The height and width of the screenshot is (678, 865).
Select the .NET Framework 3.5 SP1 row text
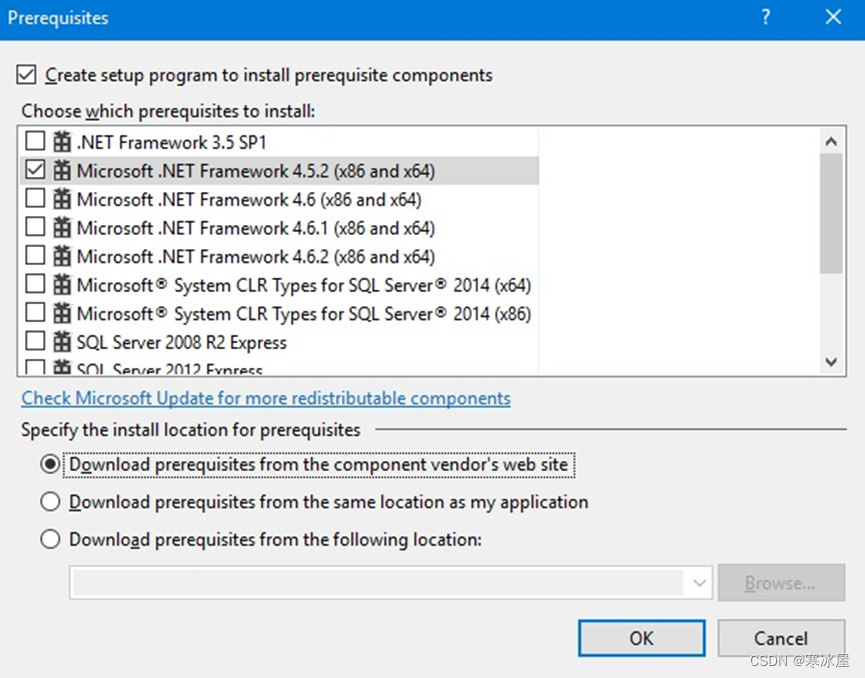point(172,142)
